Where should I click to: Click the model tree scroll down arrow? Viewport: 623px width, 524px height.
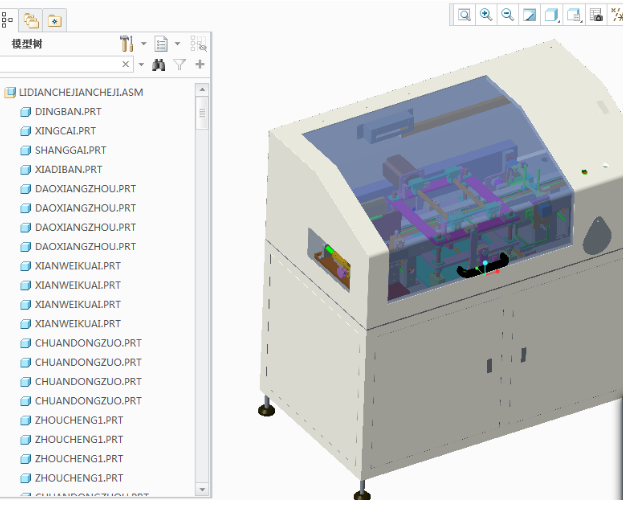click(x=202, y=489)
